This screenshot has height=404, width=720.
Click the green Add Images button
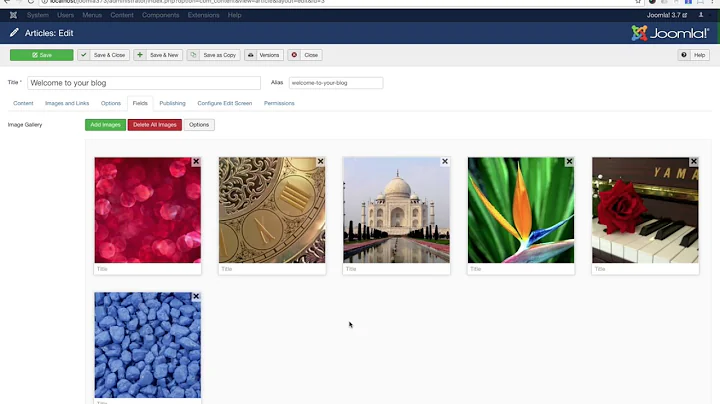click(105, 125)
